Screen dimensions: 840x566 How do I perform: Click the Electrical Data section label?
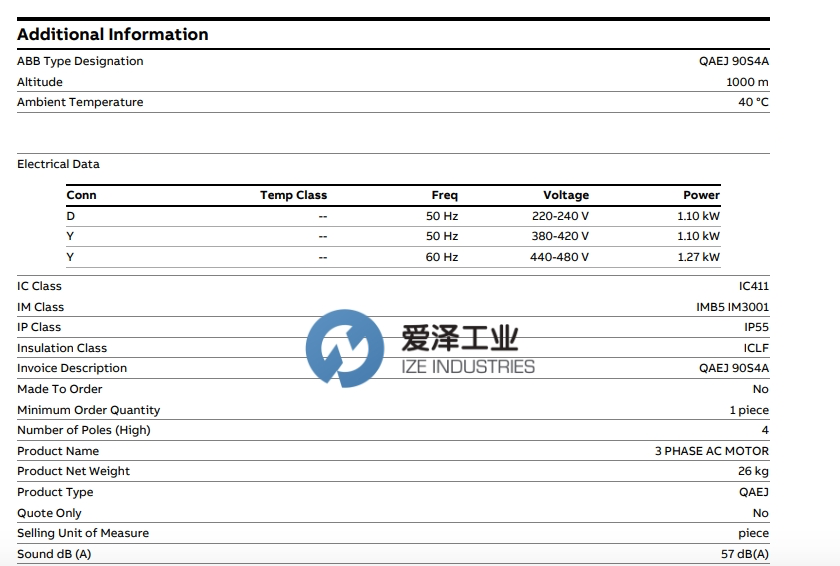[58, 164]
